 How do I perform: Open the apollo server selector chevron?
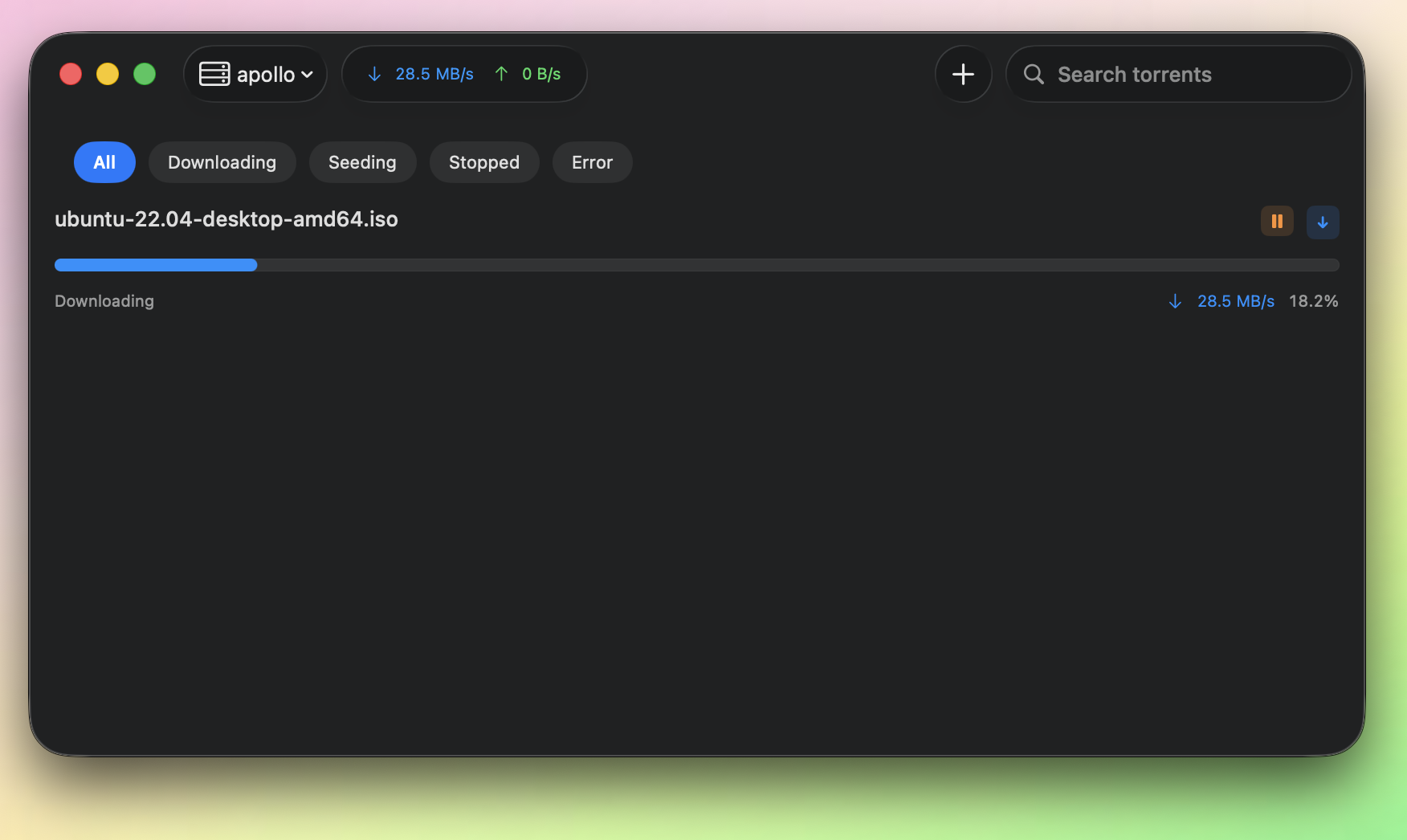click(x=308, y=74)
